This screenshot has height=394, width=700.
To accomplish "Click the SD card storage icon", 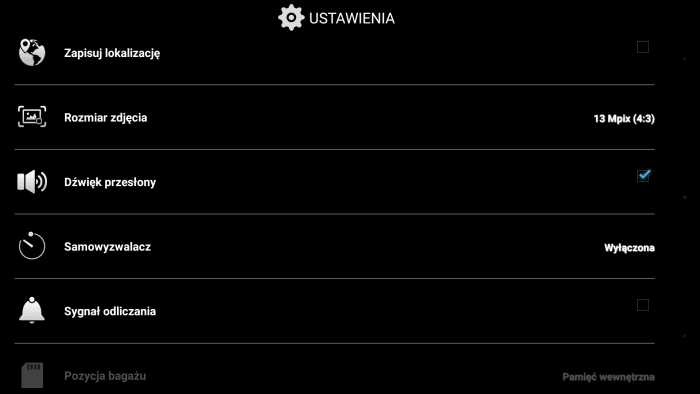I will click(32, 375).
